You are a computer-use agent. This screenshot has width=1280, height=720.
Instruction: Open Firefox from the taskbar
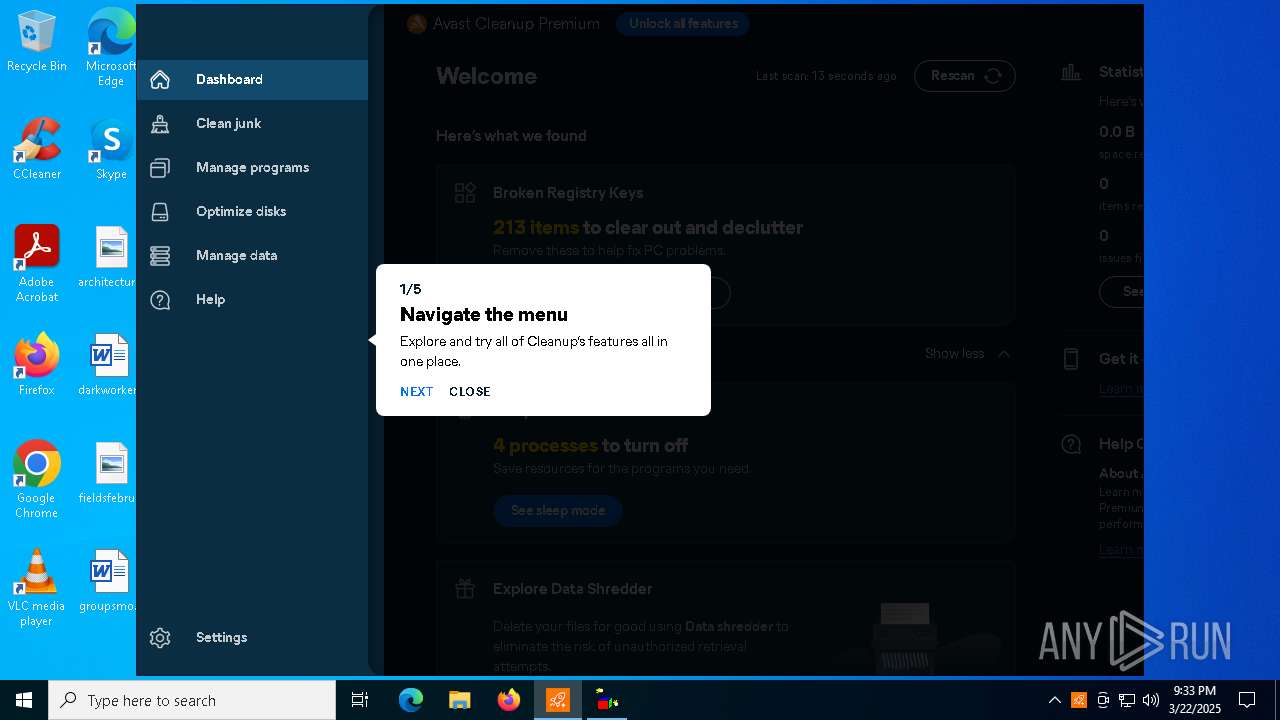click(509, 700)
